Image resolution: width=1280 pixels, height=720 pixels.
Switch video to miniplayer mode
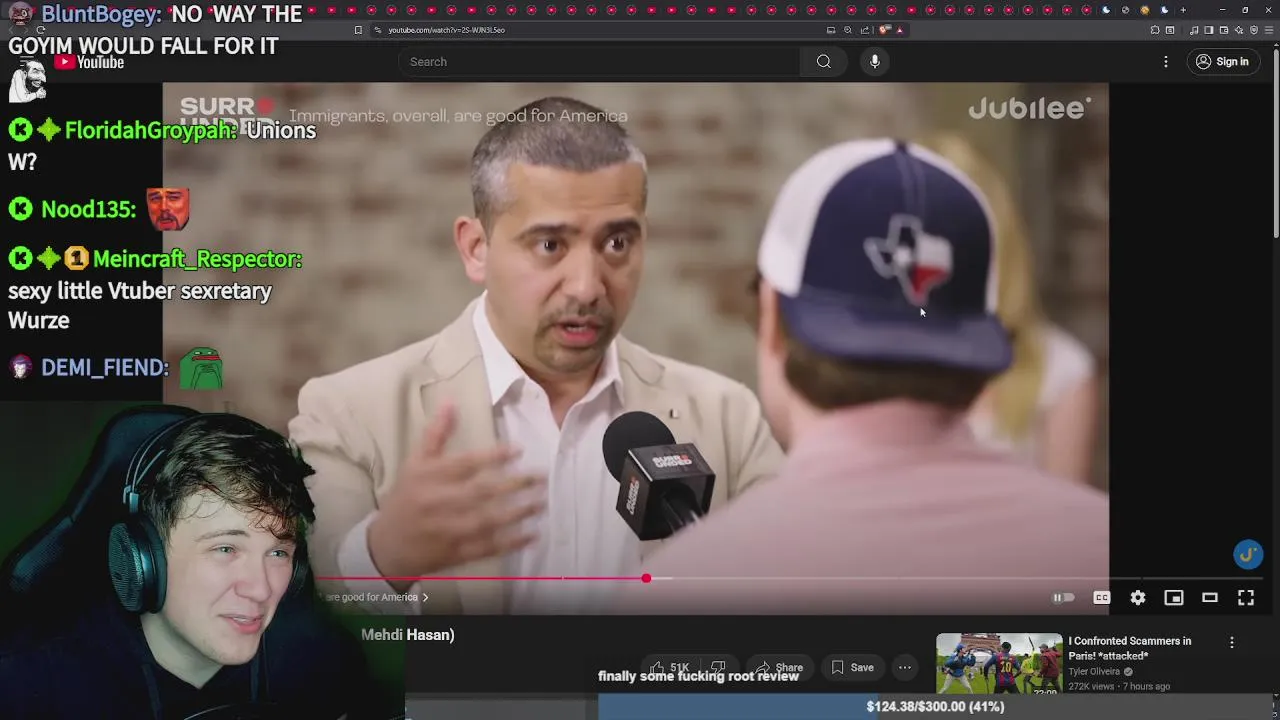pos(1174,598)
